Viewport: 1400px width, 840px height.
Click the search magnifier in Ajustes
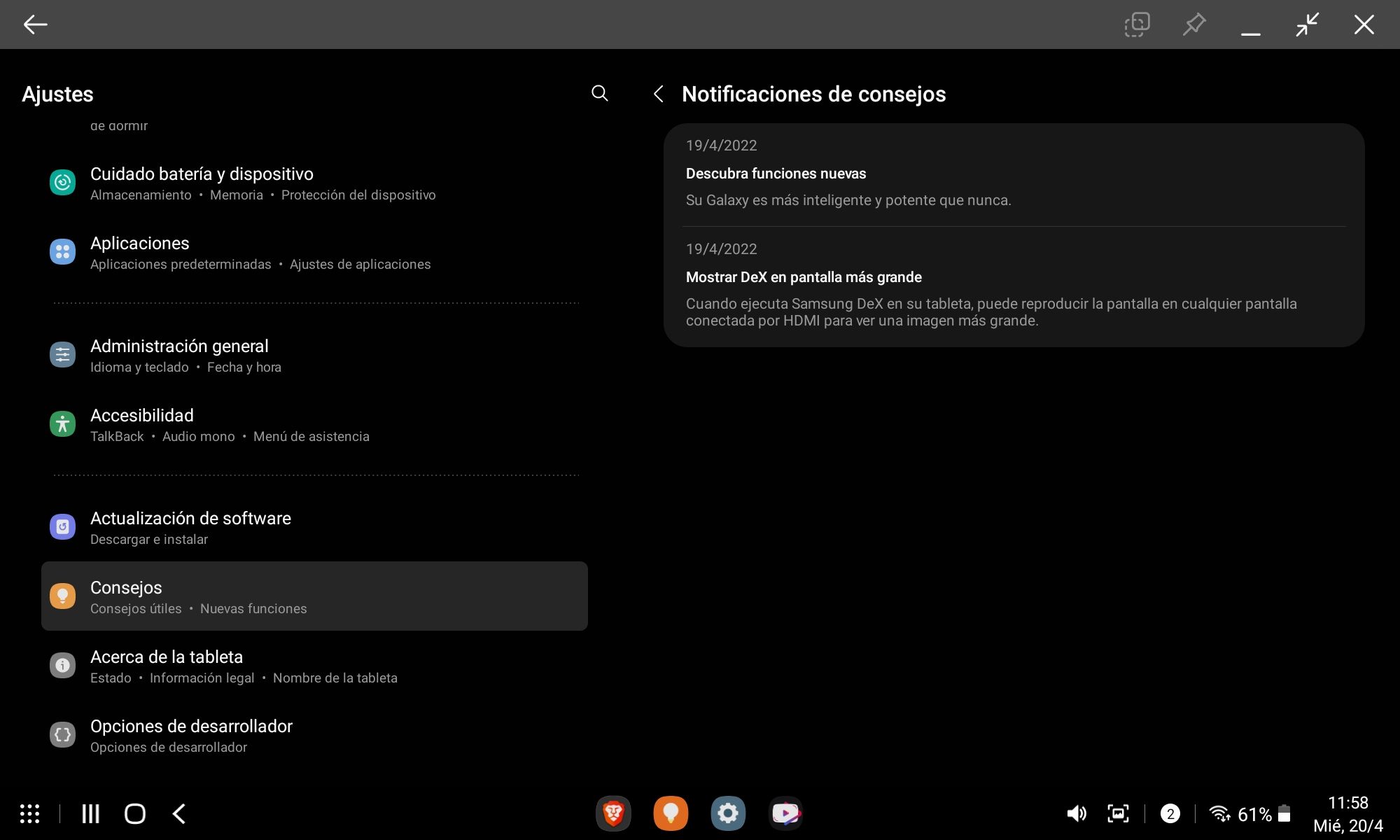(x=599, y=93)
